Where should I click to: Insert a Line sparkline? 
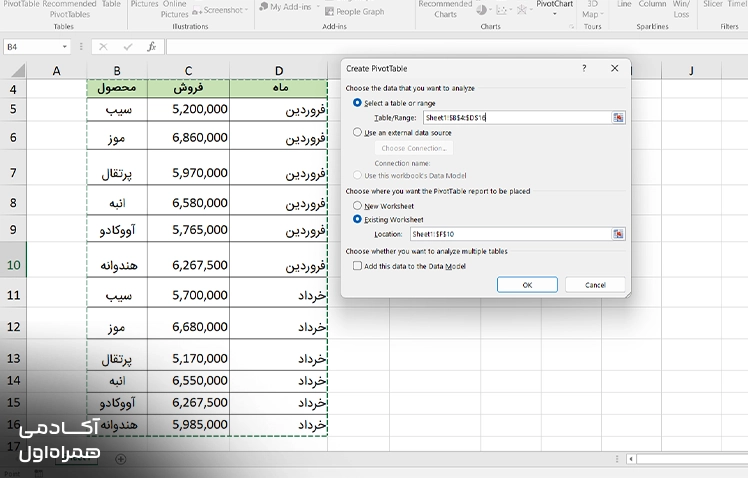624,4
